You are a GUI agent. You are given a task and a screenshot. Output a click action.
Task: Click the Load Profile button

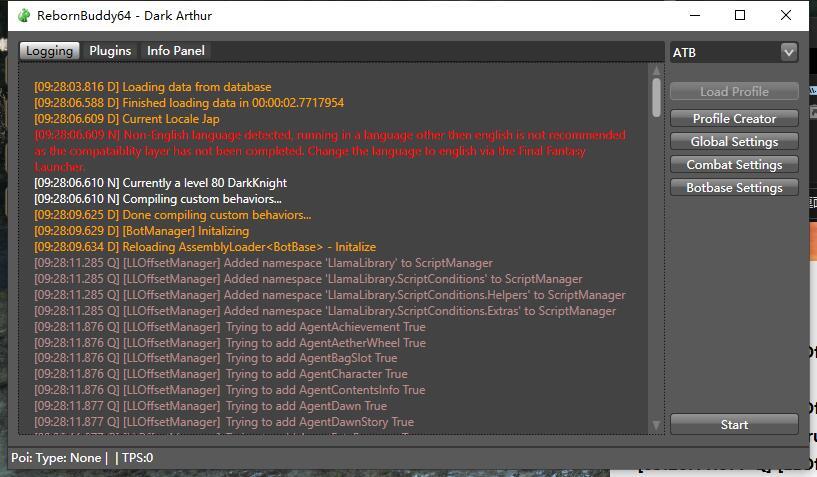pyautogui.click(x=734, y=92)
